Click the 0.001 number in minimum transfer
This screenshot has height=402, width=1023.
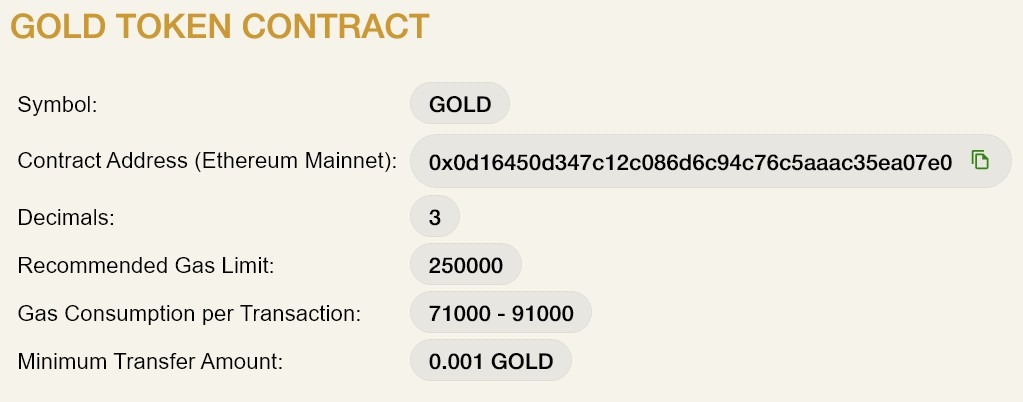tap(457, 362)
